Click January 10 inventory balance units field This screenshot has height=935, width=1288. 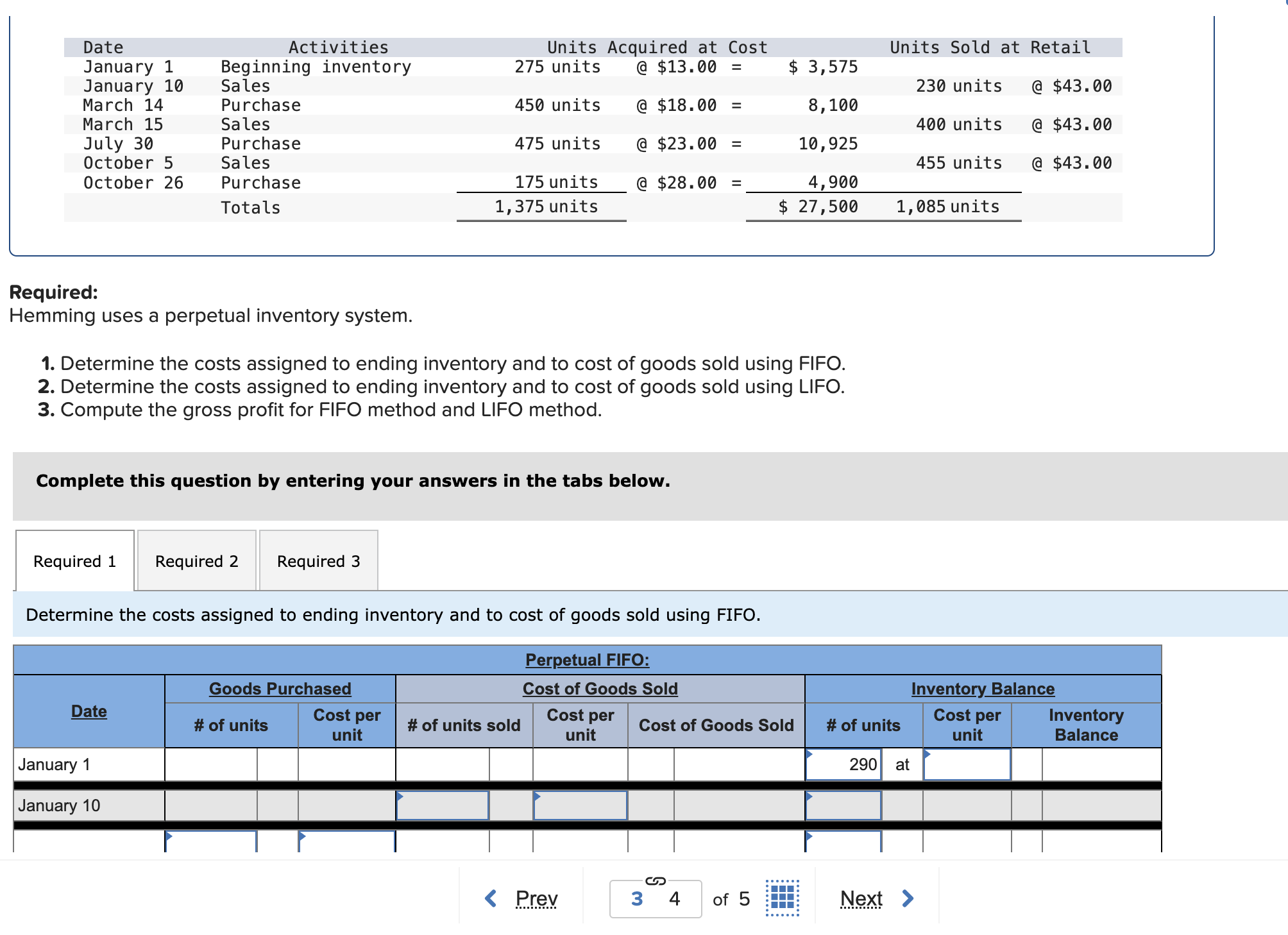(843, 805)
